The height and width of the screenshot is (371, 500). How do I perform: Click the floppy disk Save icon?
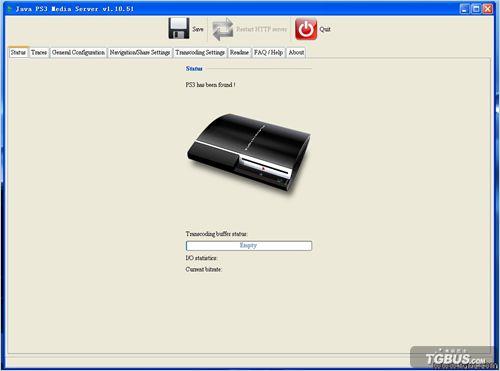[x=179, y=28]
